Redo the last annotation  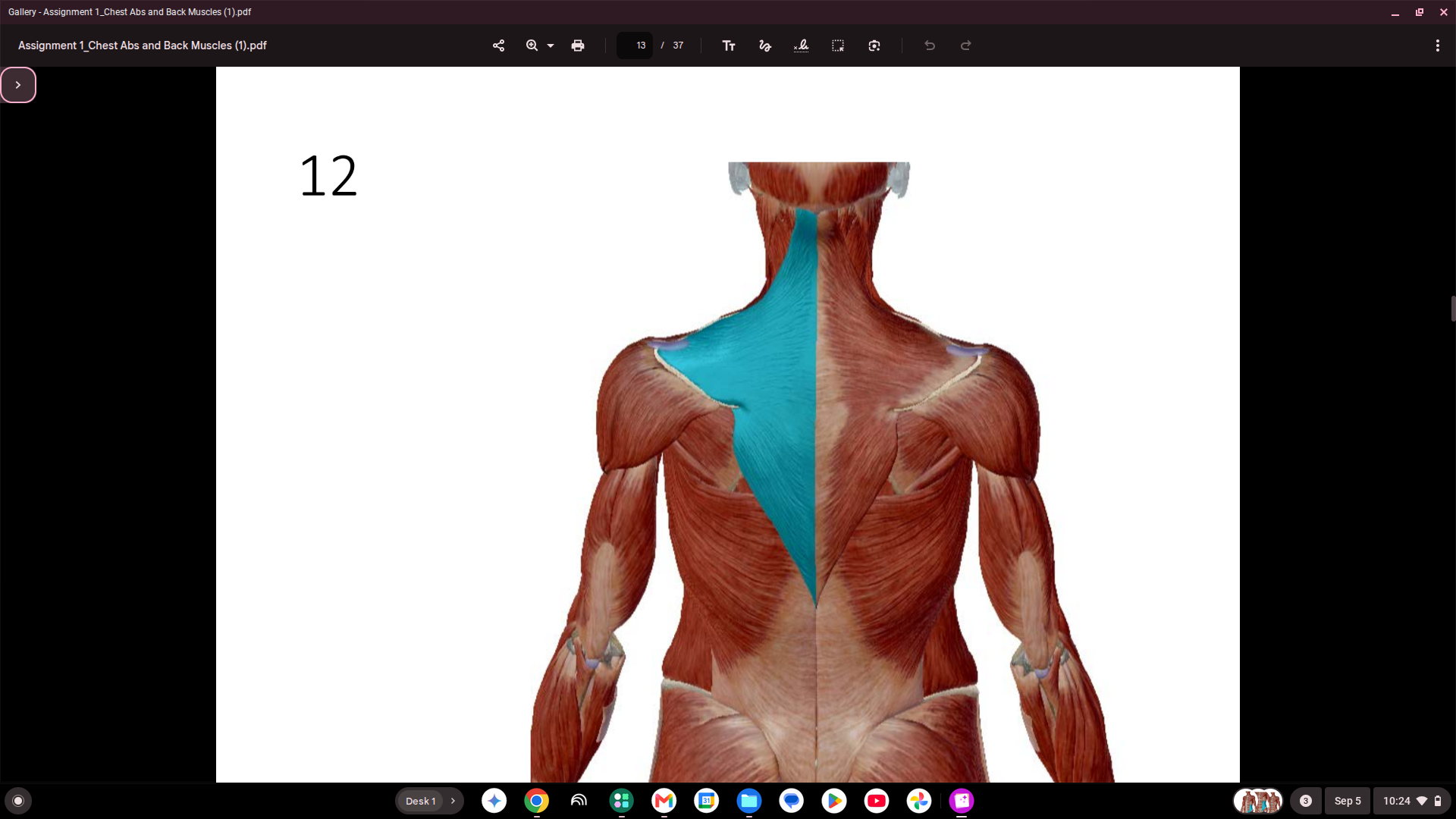966,45
